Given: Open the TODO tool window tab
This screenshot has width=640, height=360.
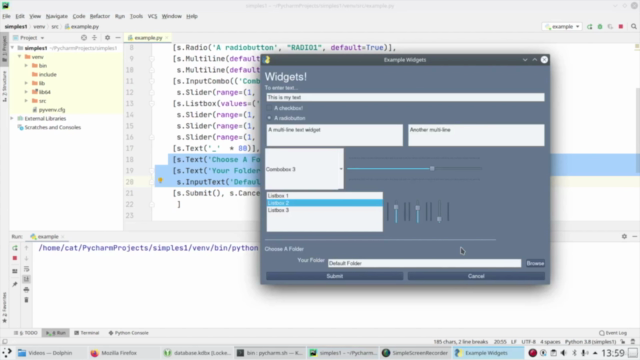Looking at the screenshot, I should pyautogui.click(x=26, y=333).
